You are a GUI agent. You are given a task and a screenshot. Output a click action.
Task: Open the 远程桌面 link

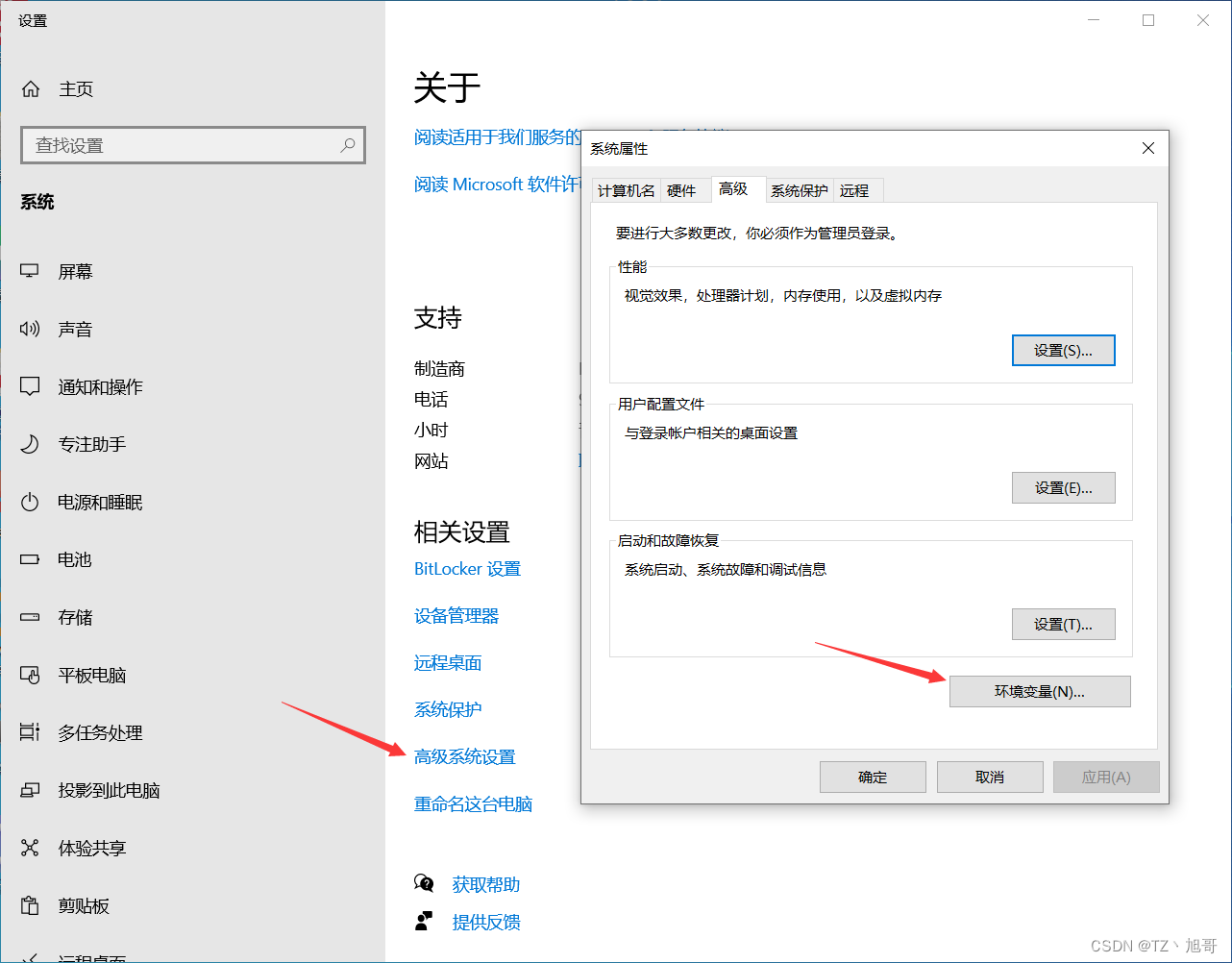click(x=448, y=663)
